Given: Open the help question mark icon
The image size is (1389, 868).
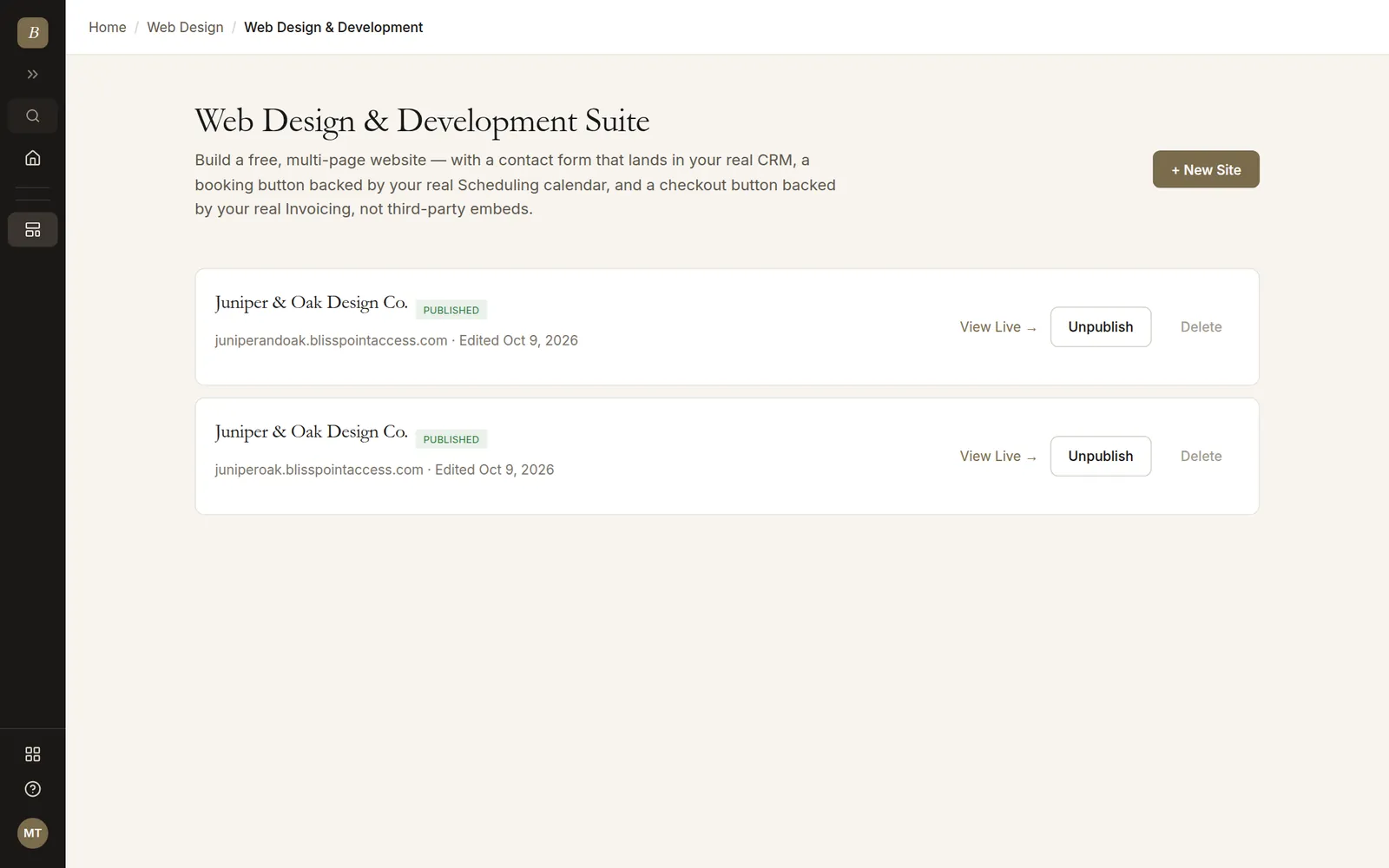Looking at the screenshot, I should tap(32, 789).
